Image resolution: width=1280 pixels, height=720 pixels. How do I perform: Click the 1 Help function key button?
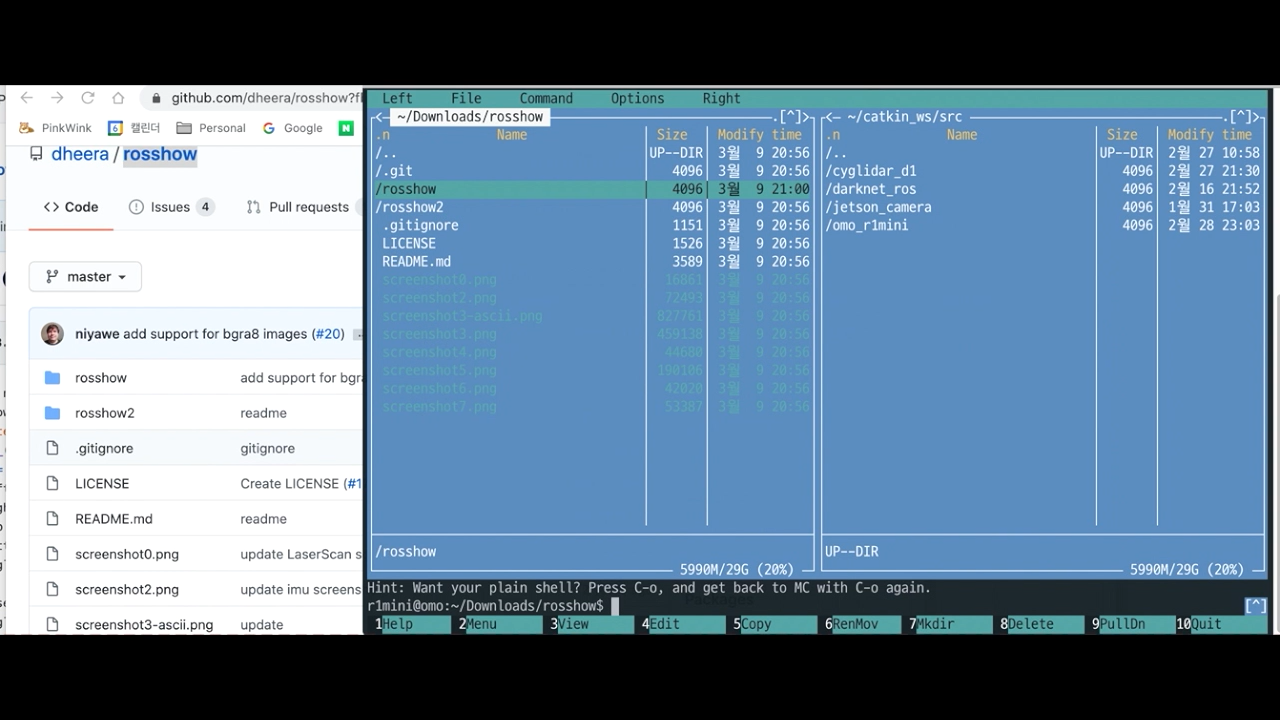(x=413, y=624)
